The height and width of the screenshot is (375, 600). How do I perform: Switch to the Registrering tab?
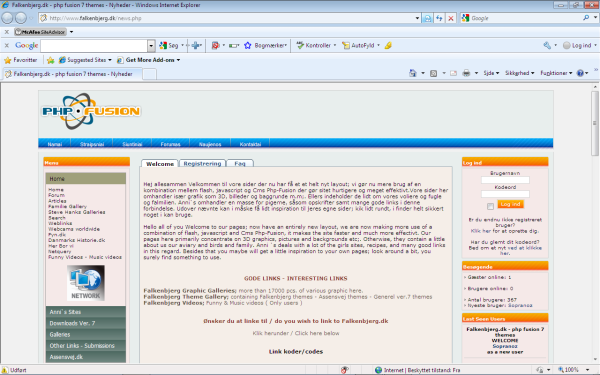202,163
